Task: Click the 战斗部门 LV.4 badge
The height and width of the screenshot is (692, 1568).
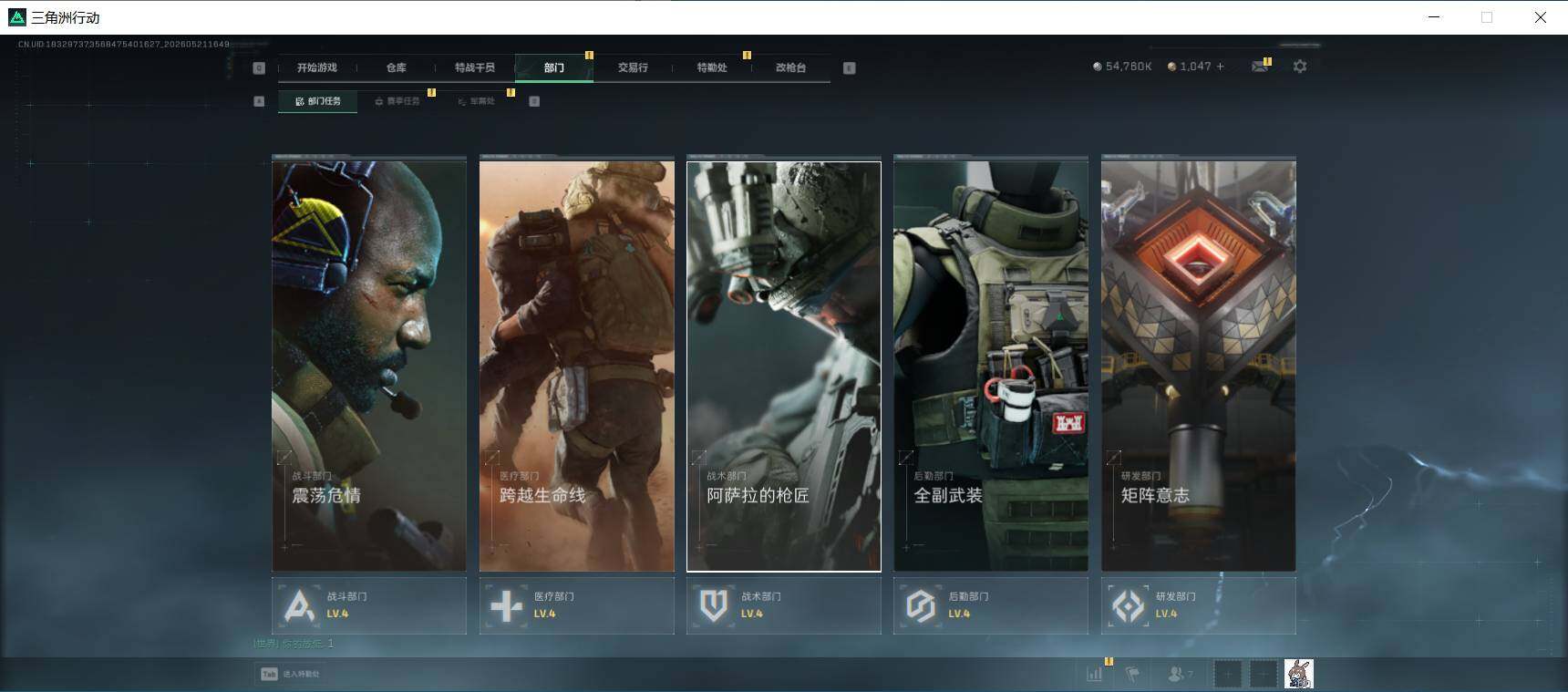Action: 369,605
